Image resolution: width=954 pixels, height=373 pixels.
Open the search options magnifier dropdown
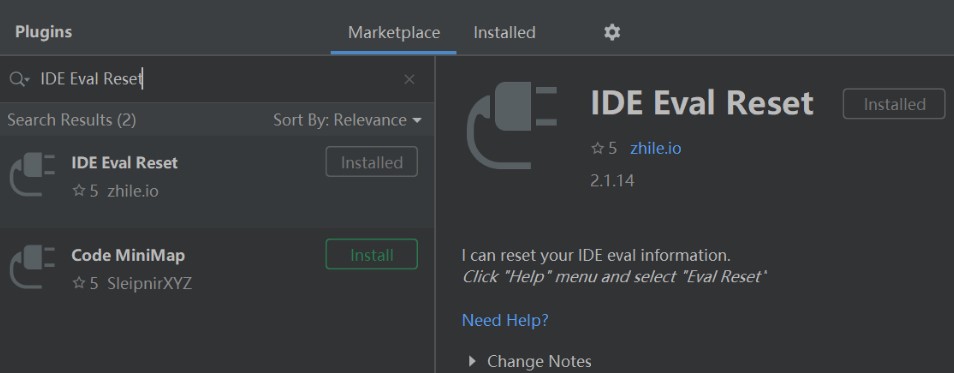(19, 79)
